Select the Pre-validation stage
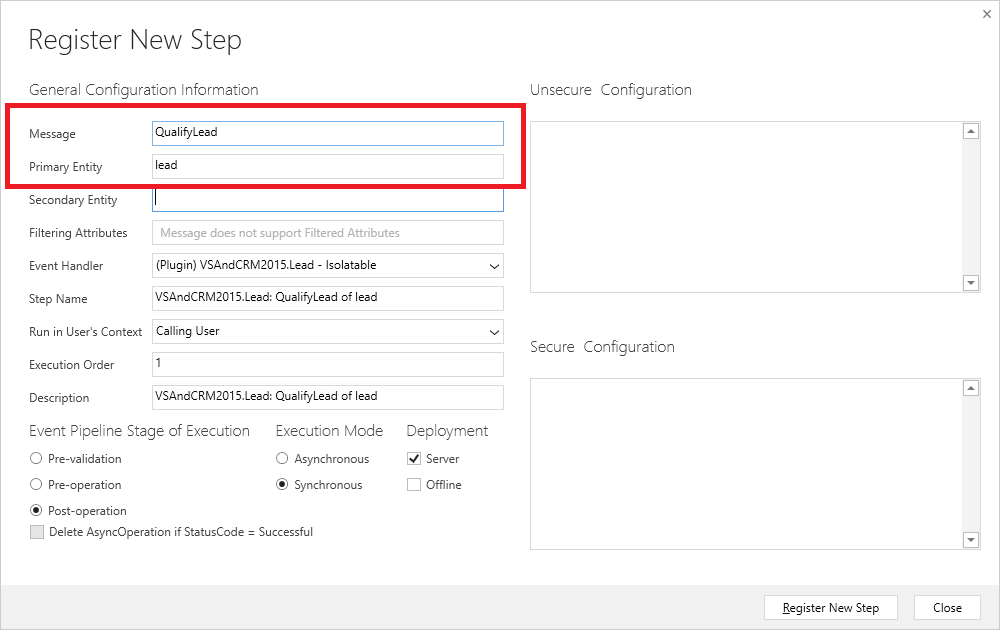Viewport: 1000px width, 630px height. pyautogui.click(x=35, y=458)
